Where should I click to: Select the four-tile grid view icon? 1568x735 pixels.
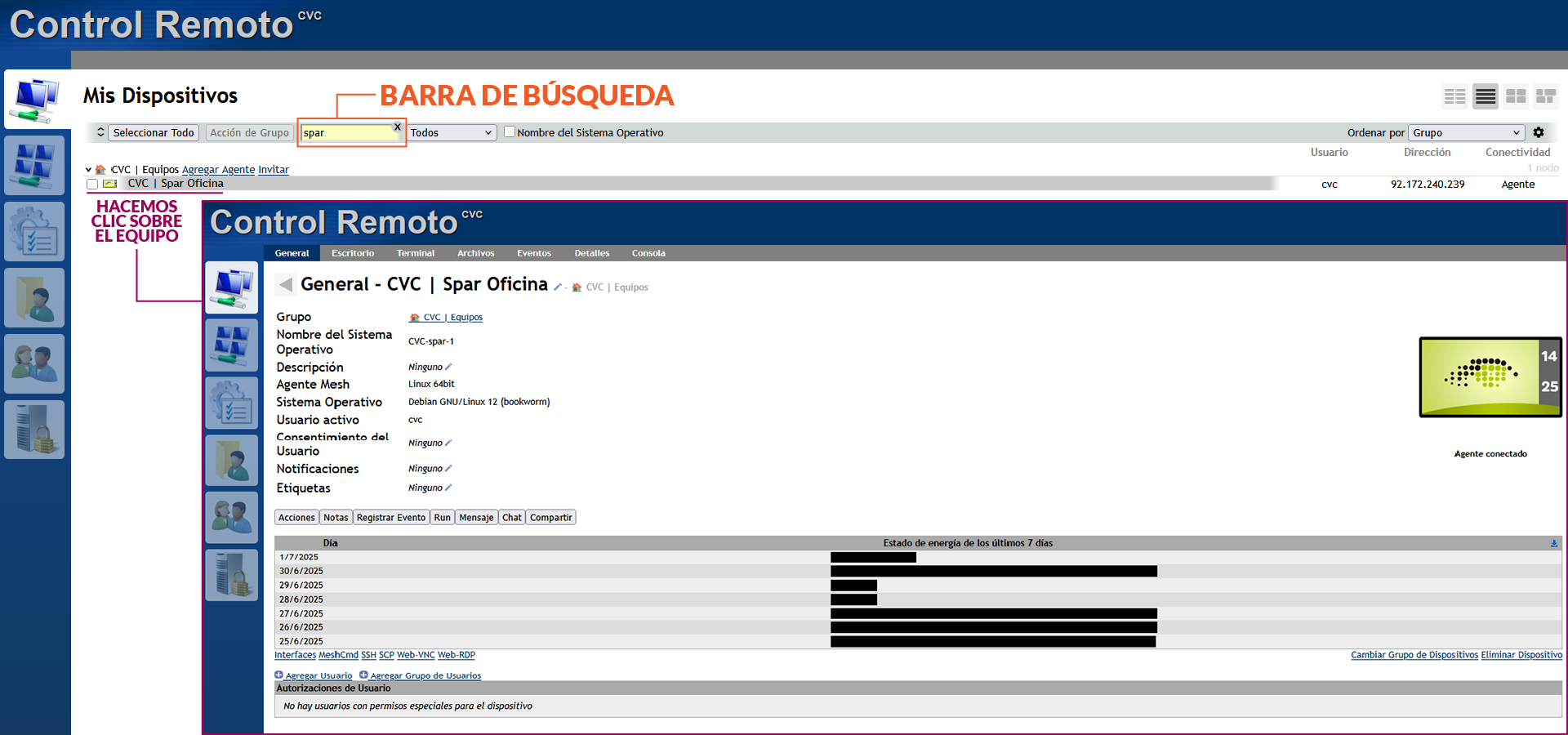tap(1516, 96)
